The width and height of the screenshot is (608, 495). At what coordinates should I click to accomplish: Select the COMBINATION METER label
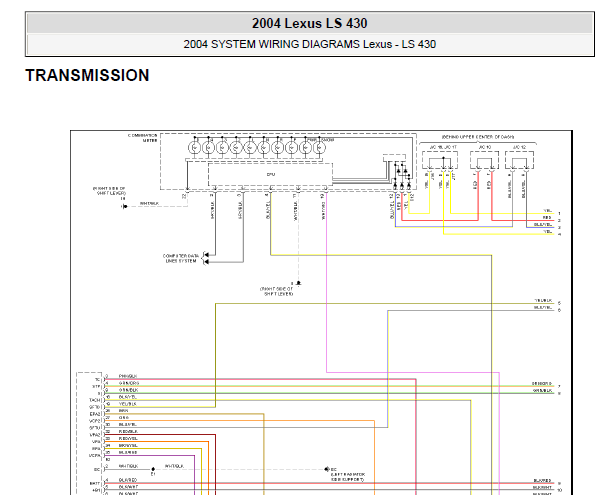click(143, 138)
